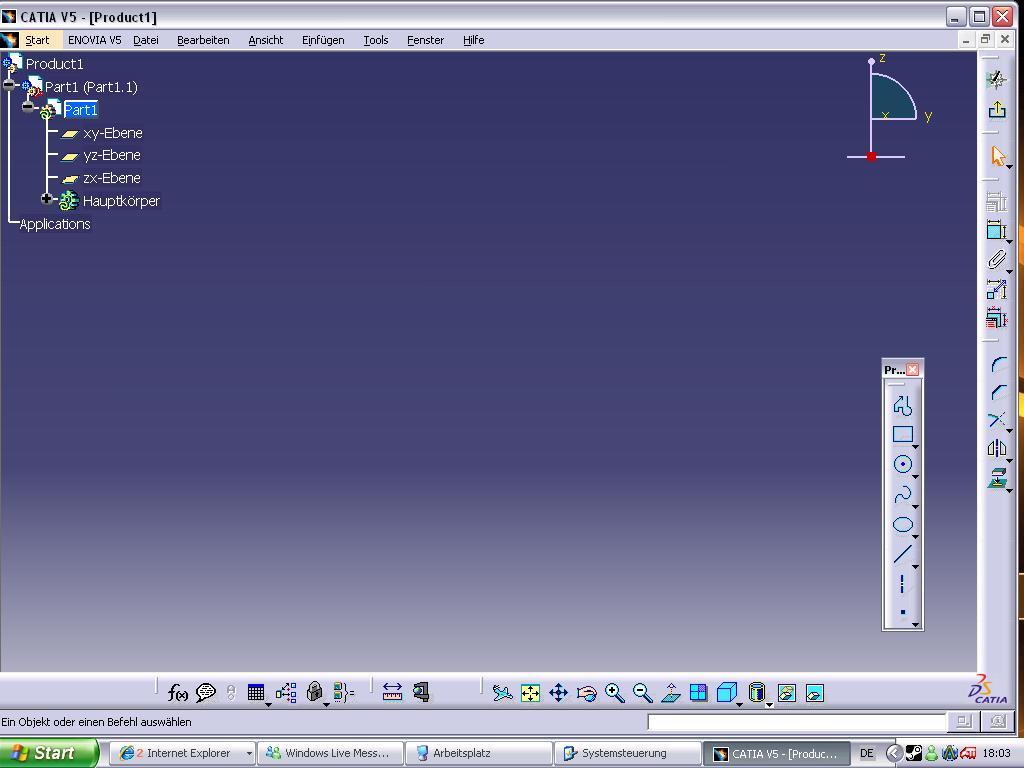Open the Ansicht menu

pos(266,40)
